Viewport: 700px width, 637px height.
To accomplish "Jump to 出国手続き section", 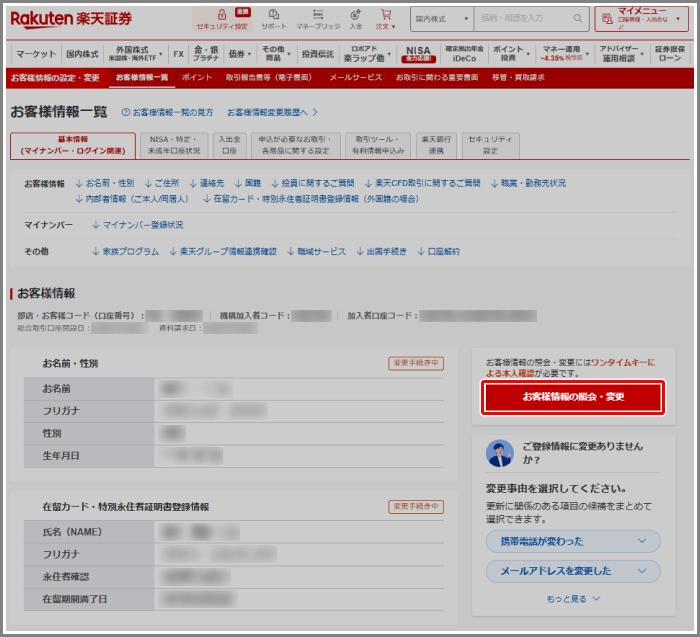I will [x=382, y=252].
